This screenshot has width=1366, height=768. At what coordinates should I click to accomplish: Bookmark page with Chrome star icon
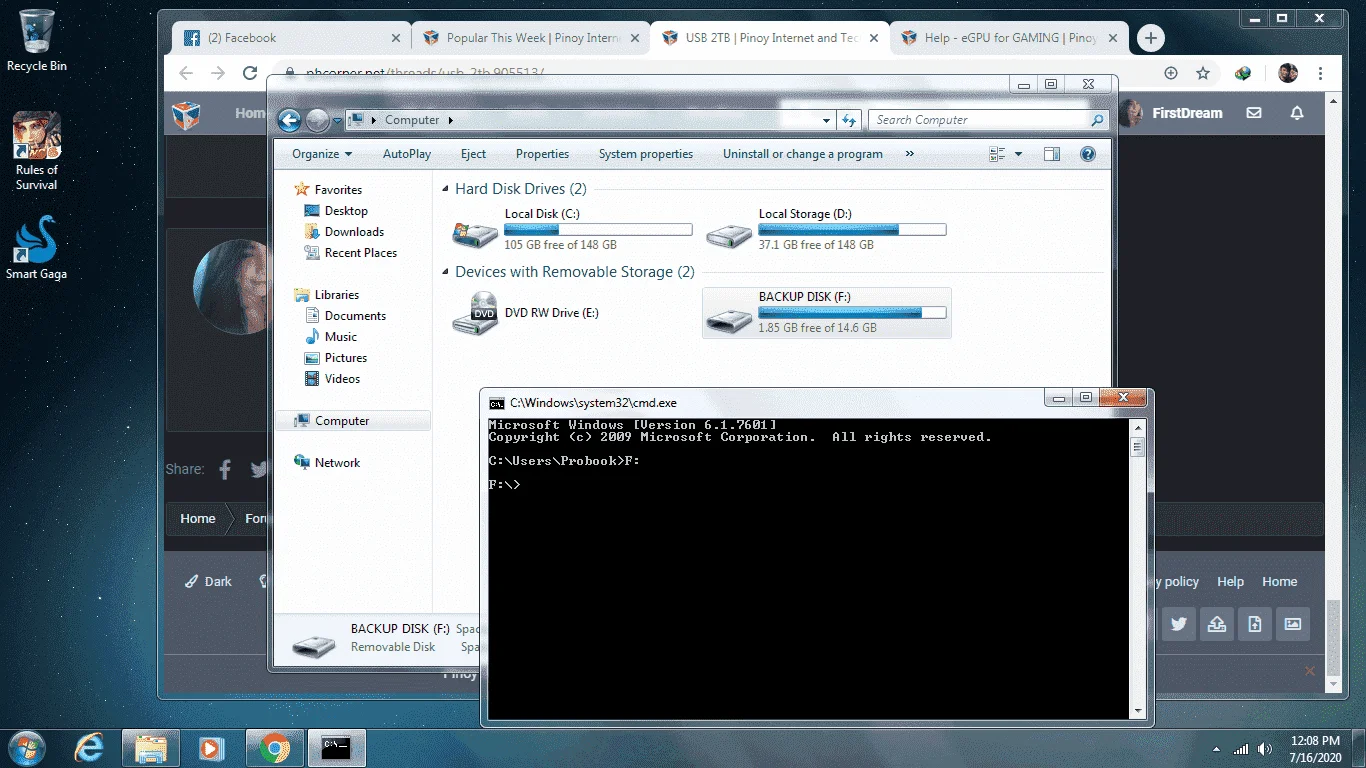[1203, 73]
